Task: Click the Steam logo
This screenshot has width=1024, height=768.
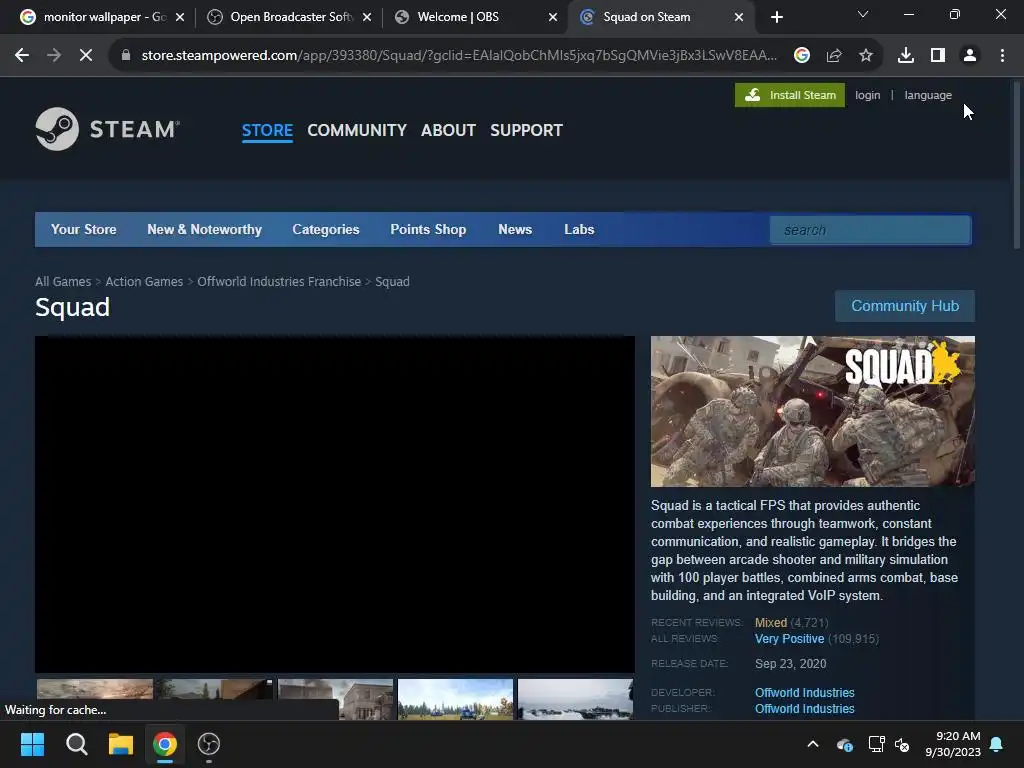Action: tap(108, 129)
